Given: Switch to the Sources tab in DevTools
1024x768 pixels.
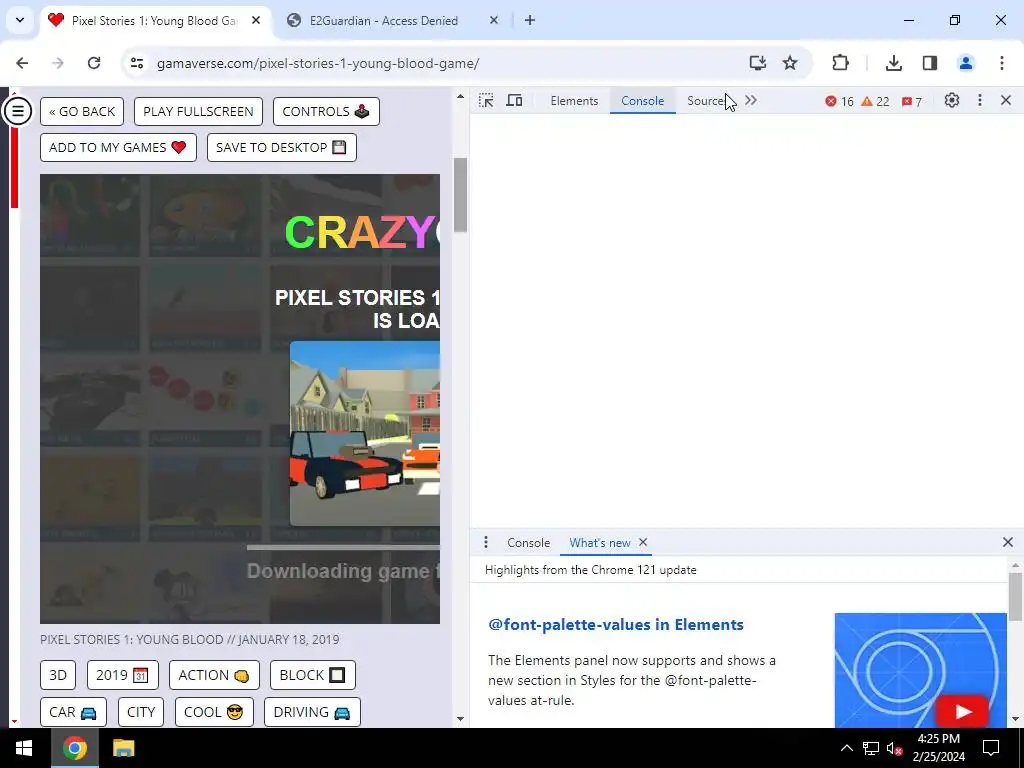Looking at the screenshot, I should [707, 101].
